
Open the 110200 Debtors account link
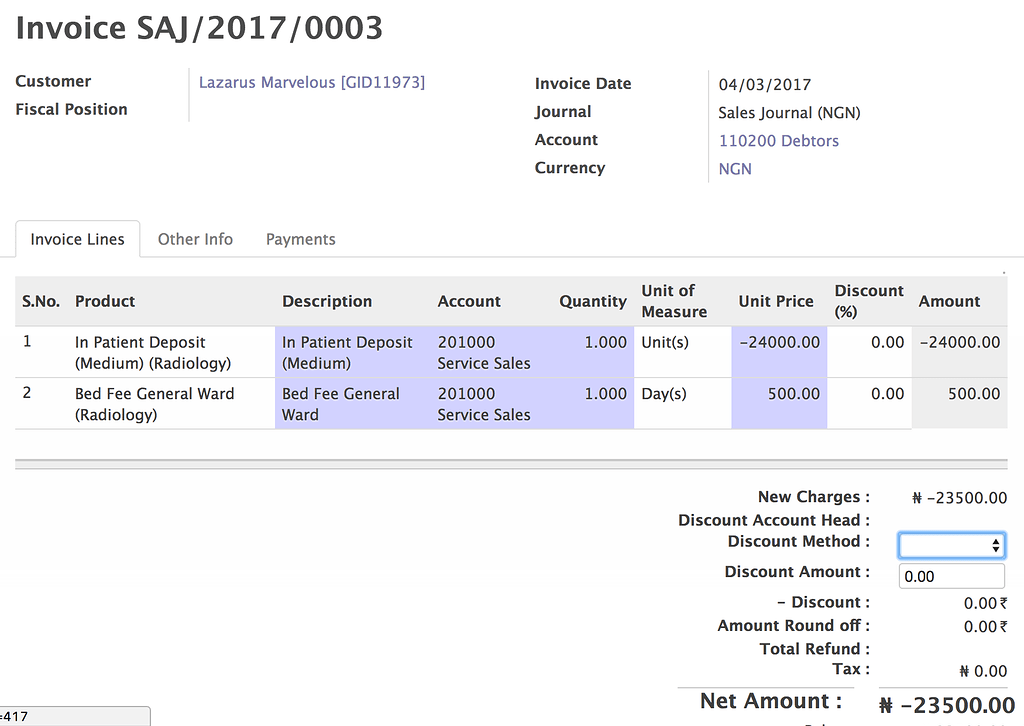(778, 141)
